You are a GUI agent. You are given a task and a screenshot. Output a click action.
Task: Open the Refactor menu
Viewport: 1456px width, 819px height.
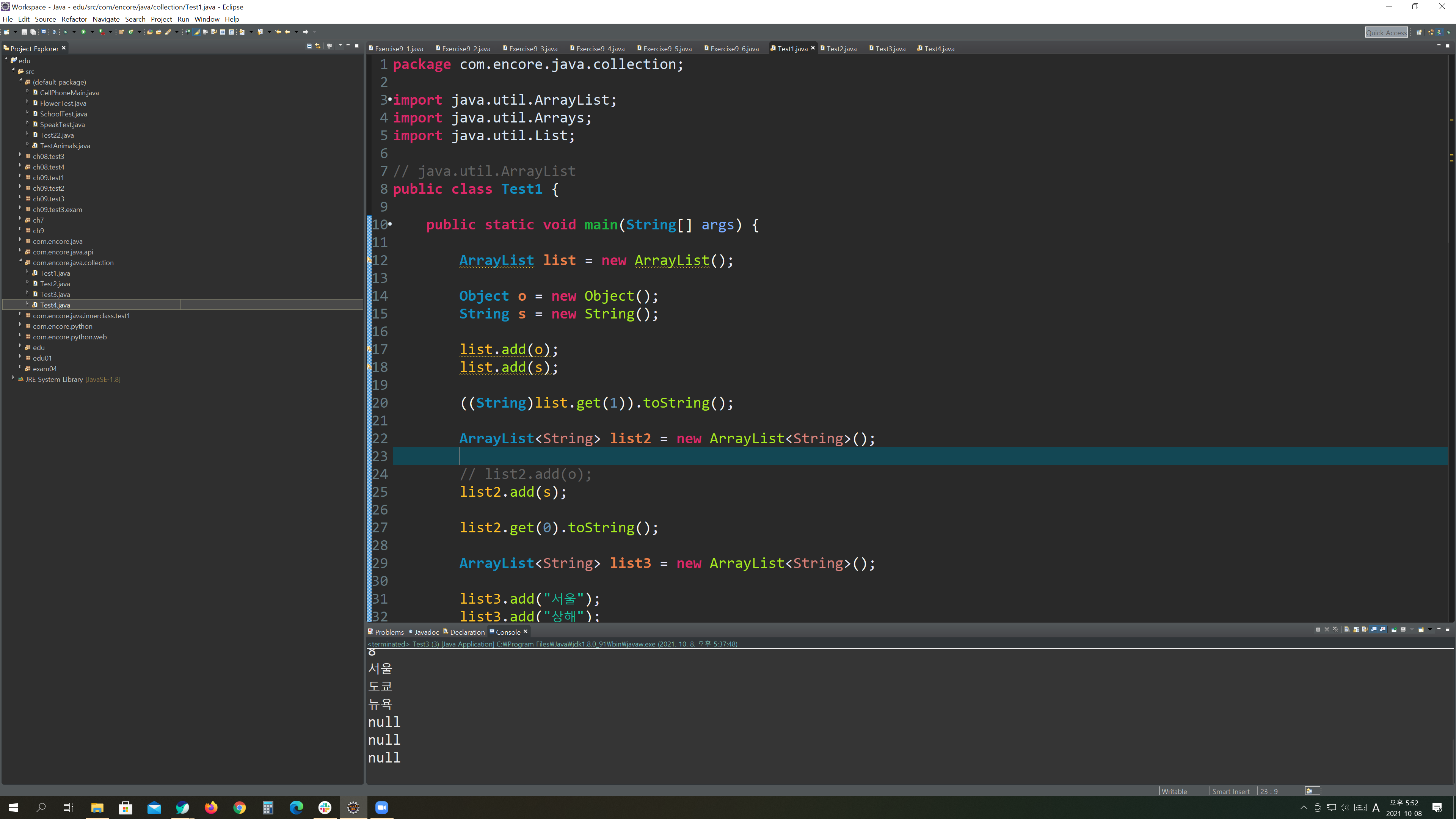coord(74,19)
